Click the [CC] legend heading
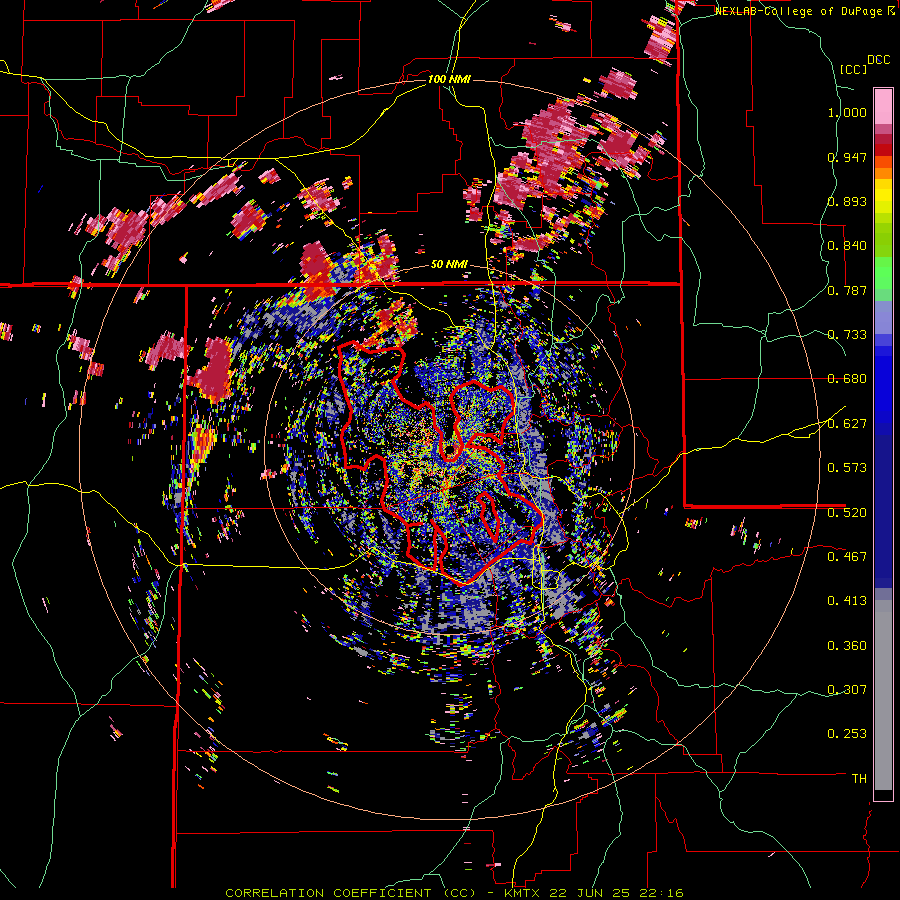Image resolution: width=900 pixels, height=900 pixels. [x=853, y=69]
